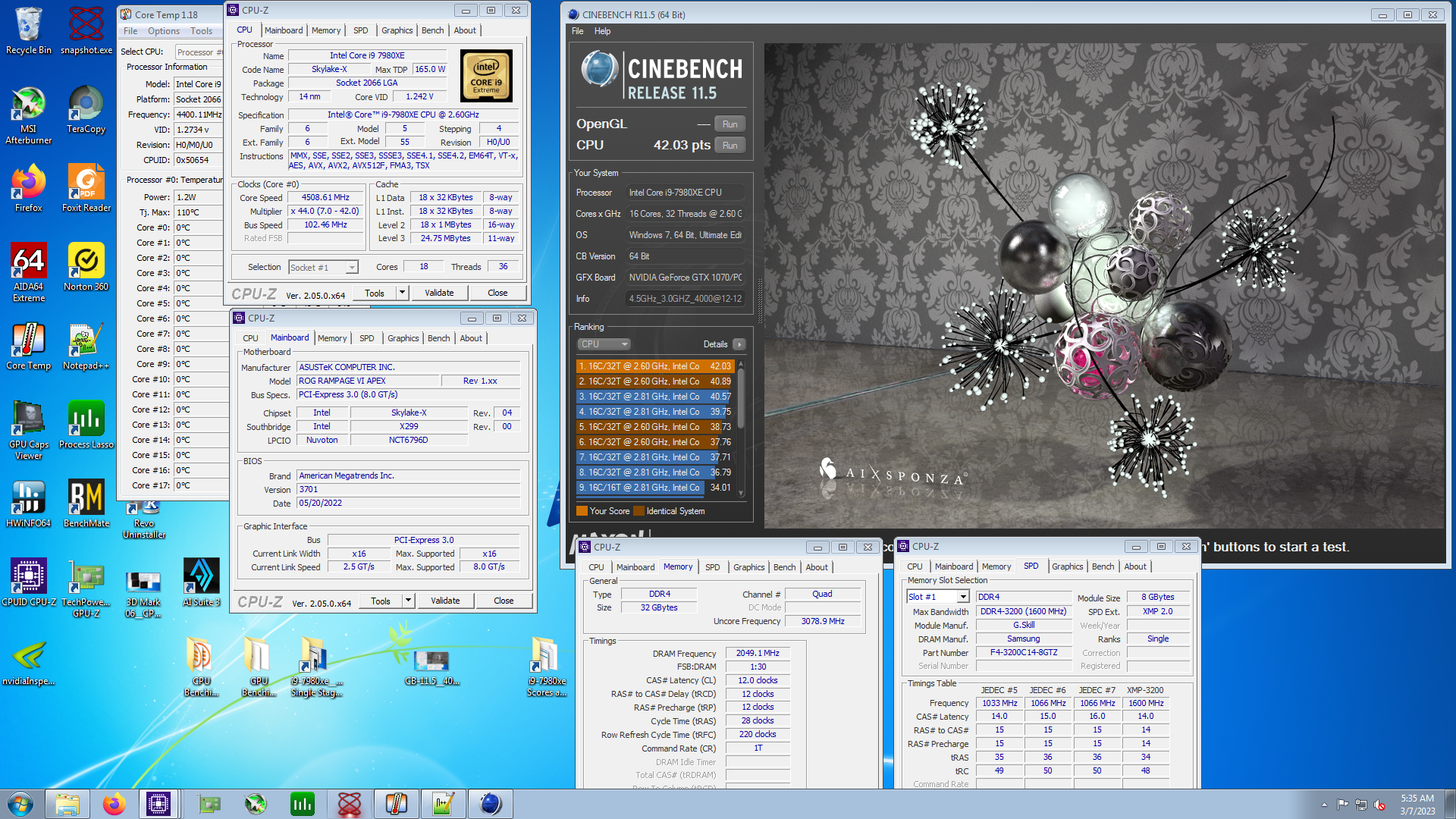Launch TeraCopy desktop shortcut
1456x819 pixels.
(x=86, y=110)
